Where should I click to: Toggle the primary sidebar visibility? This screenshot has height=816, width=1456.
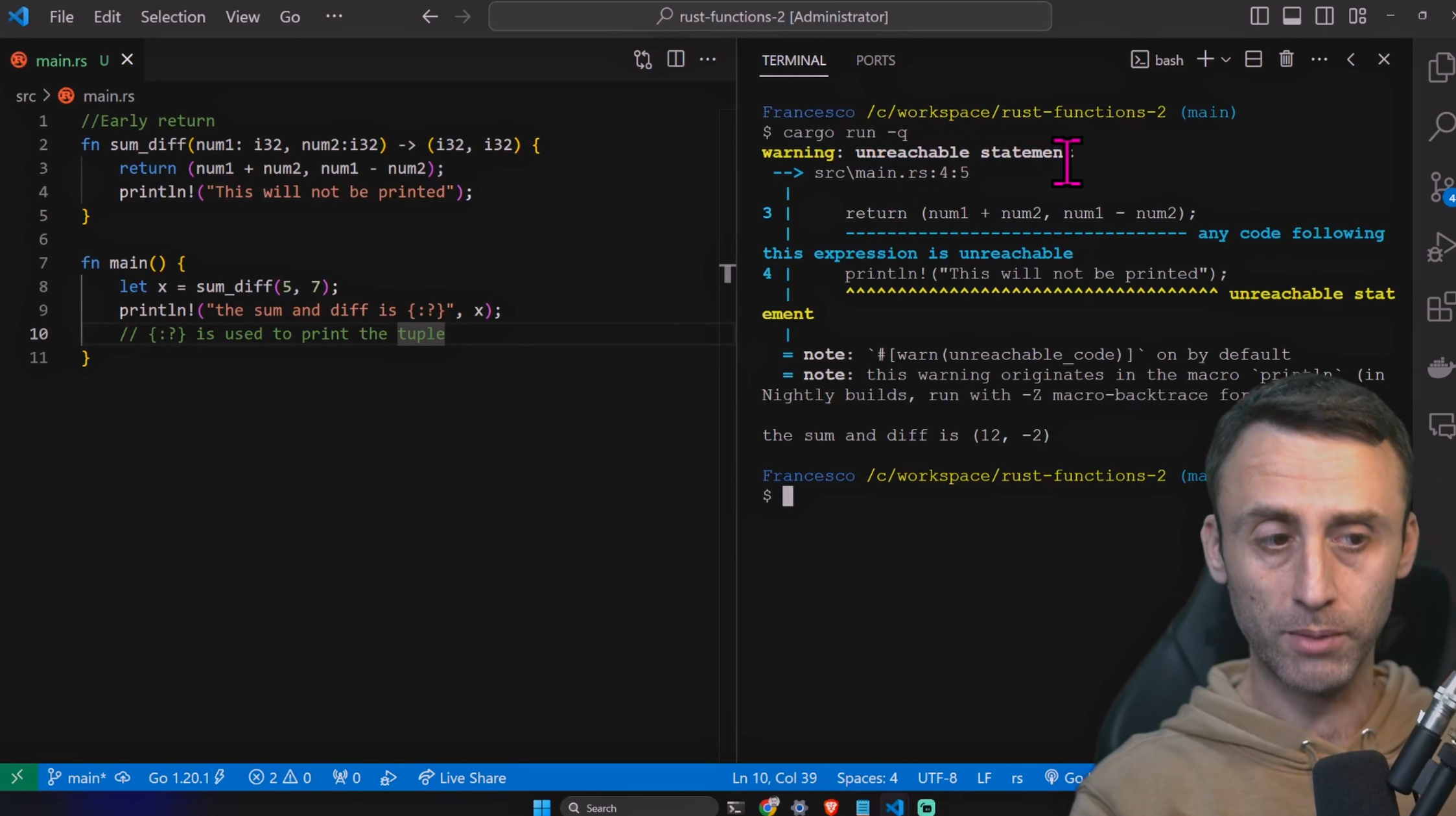(1260, 16)
